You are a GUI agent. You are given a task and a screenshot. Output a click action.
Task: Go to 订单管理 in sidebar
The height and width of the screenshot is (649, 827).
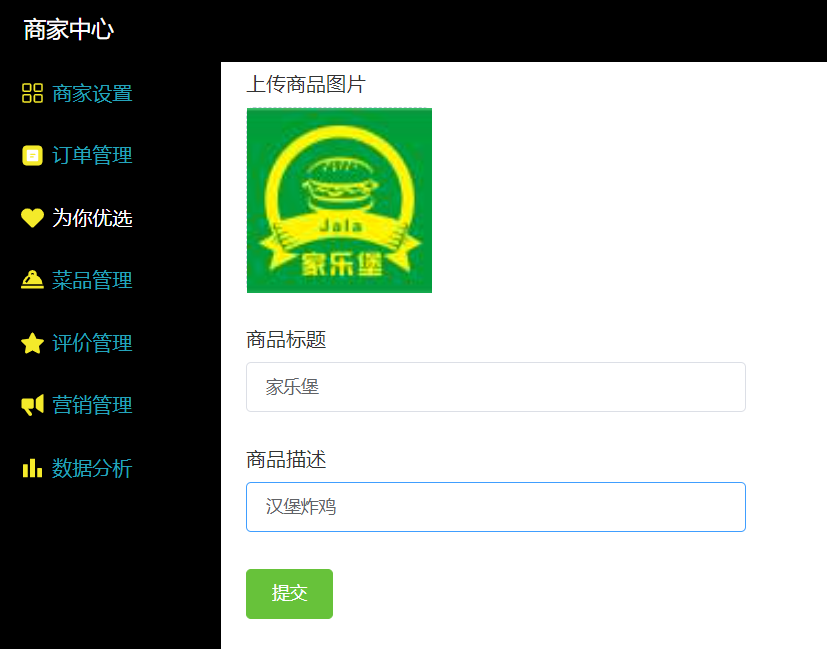[x=92, y=156]
